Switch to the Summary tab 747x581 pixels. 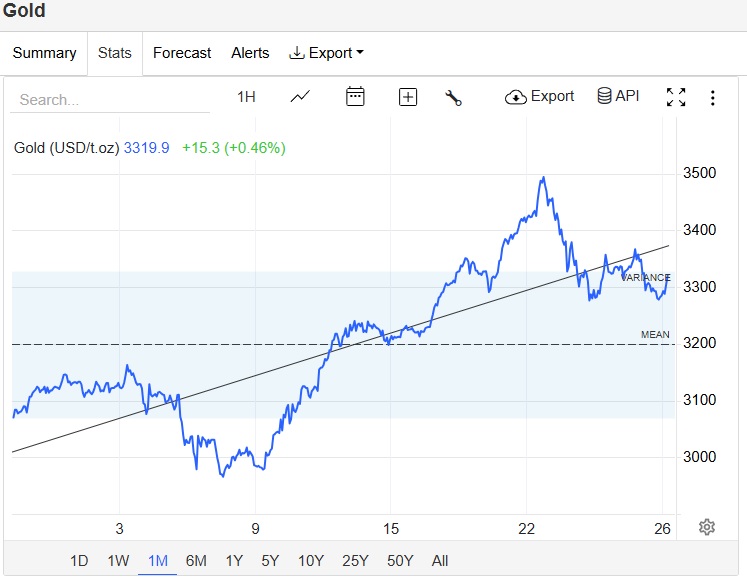[44, 53]
